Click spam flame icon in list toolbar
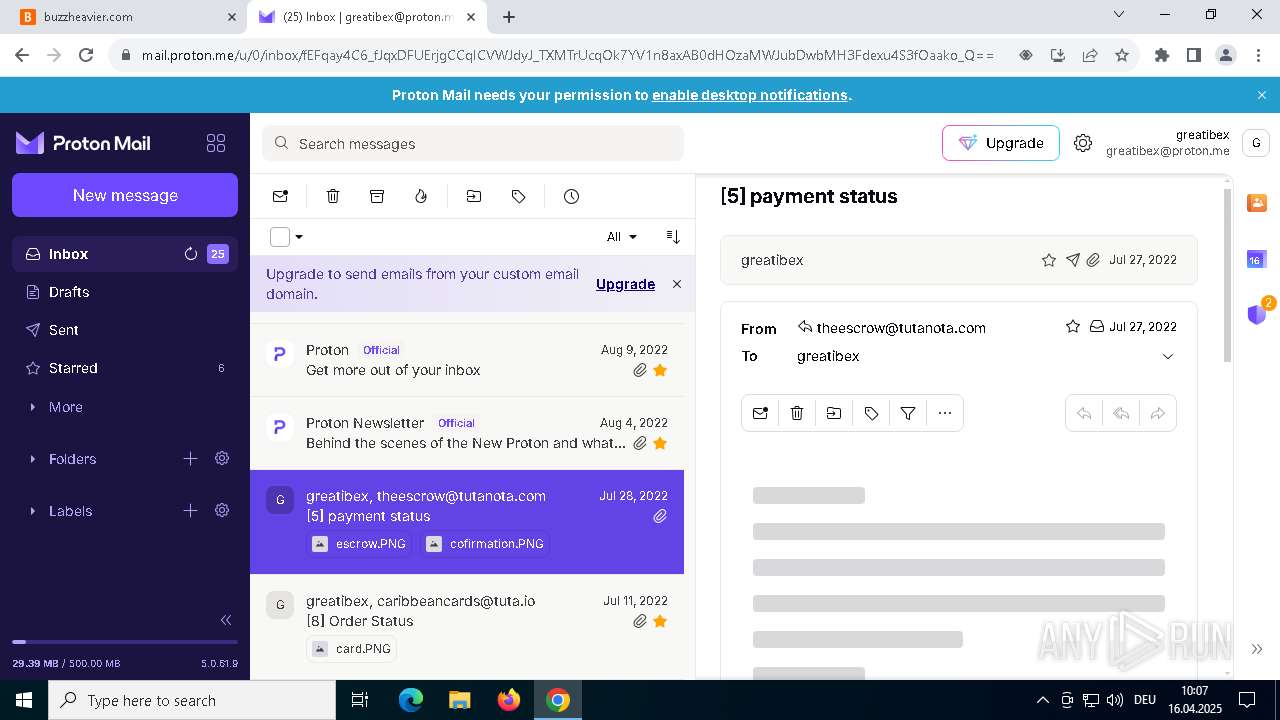Viewport: 1280px width, 720px height. (x=421, y=196)
